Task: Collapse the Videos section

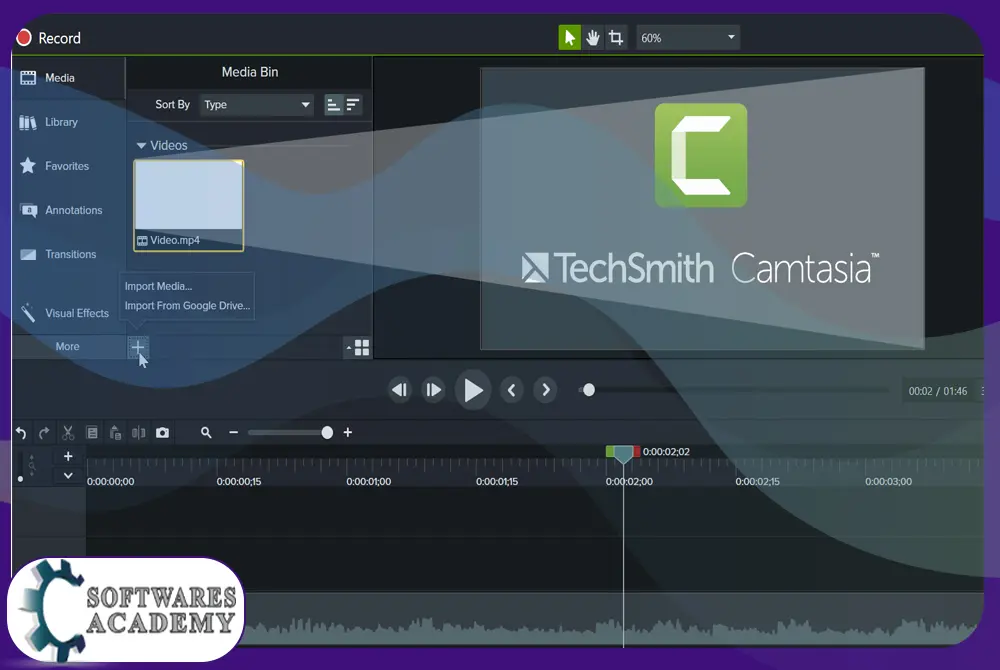Action: click(142, 145)
